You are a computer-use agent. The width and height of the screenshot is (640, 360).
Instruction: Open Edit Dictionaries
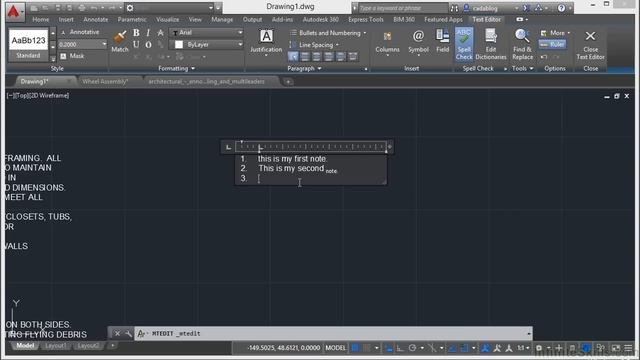[x=491, y=44]
